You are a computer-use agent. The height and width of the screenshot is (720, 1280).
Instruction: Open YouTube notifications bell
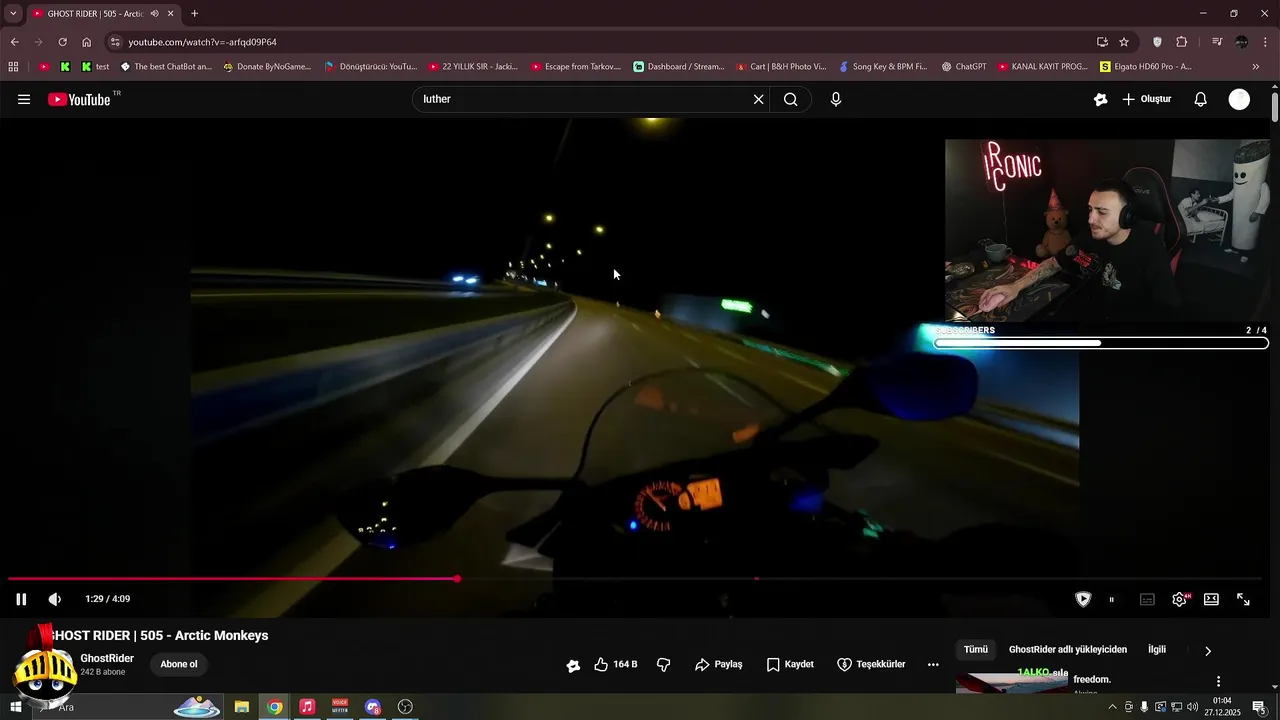pyautogui.click(x=1201, y=99)
